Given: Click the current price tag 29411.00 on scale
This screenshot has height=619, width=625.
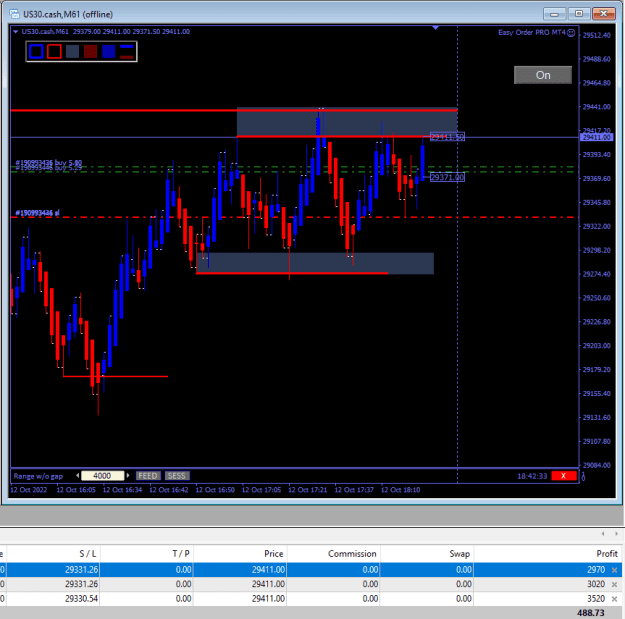Looking at the screenshot, I should pyautogui.click(x=596, y=137).
